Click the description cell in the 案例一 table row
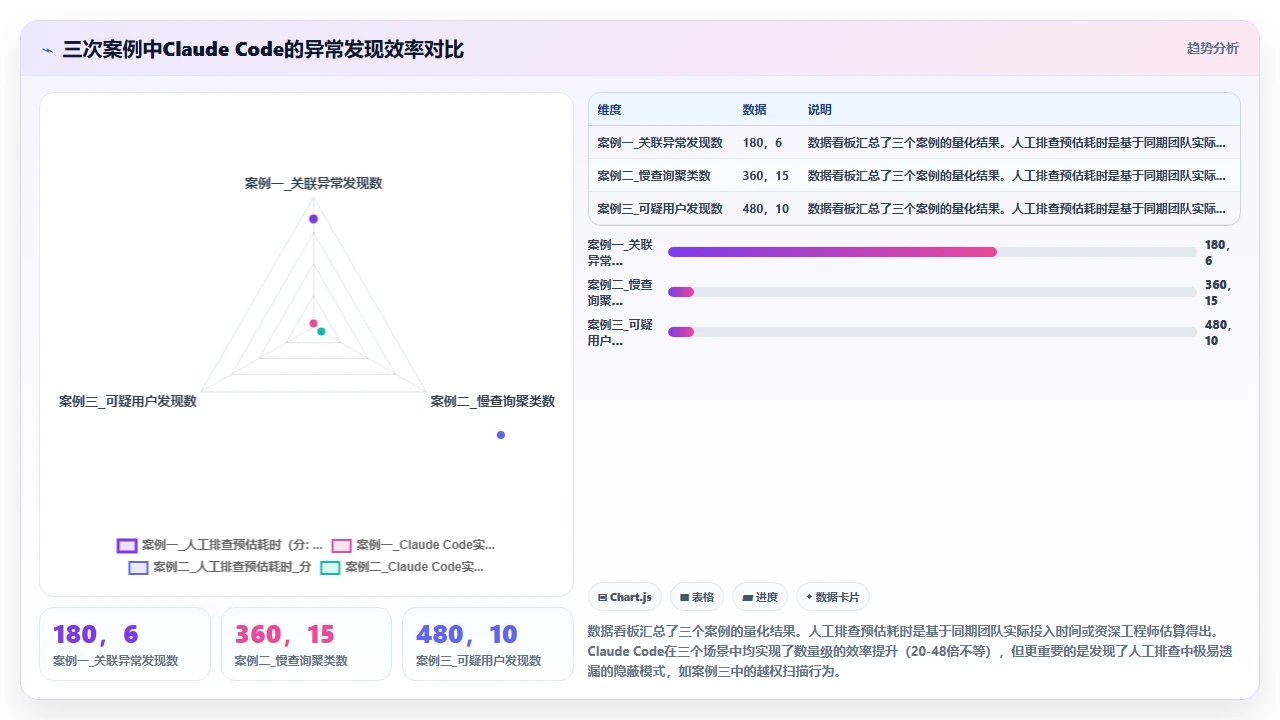The height and width of the screenshot is (720, 1280). [x=1017, y=143]
